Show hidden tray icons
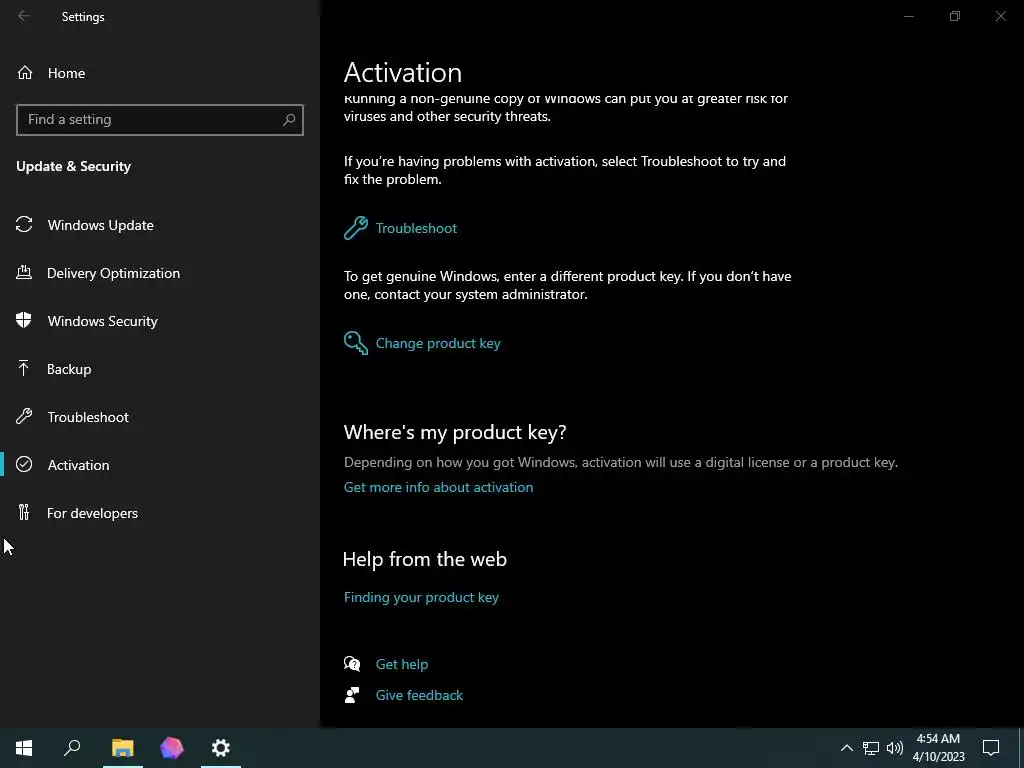The height and width of the screenshot is (768, 1024). click(x=846, y=748)
